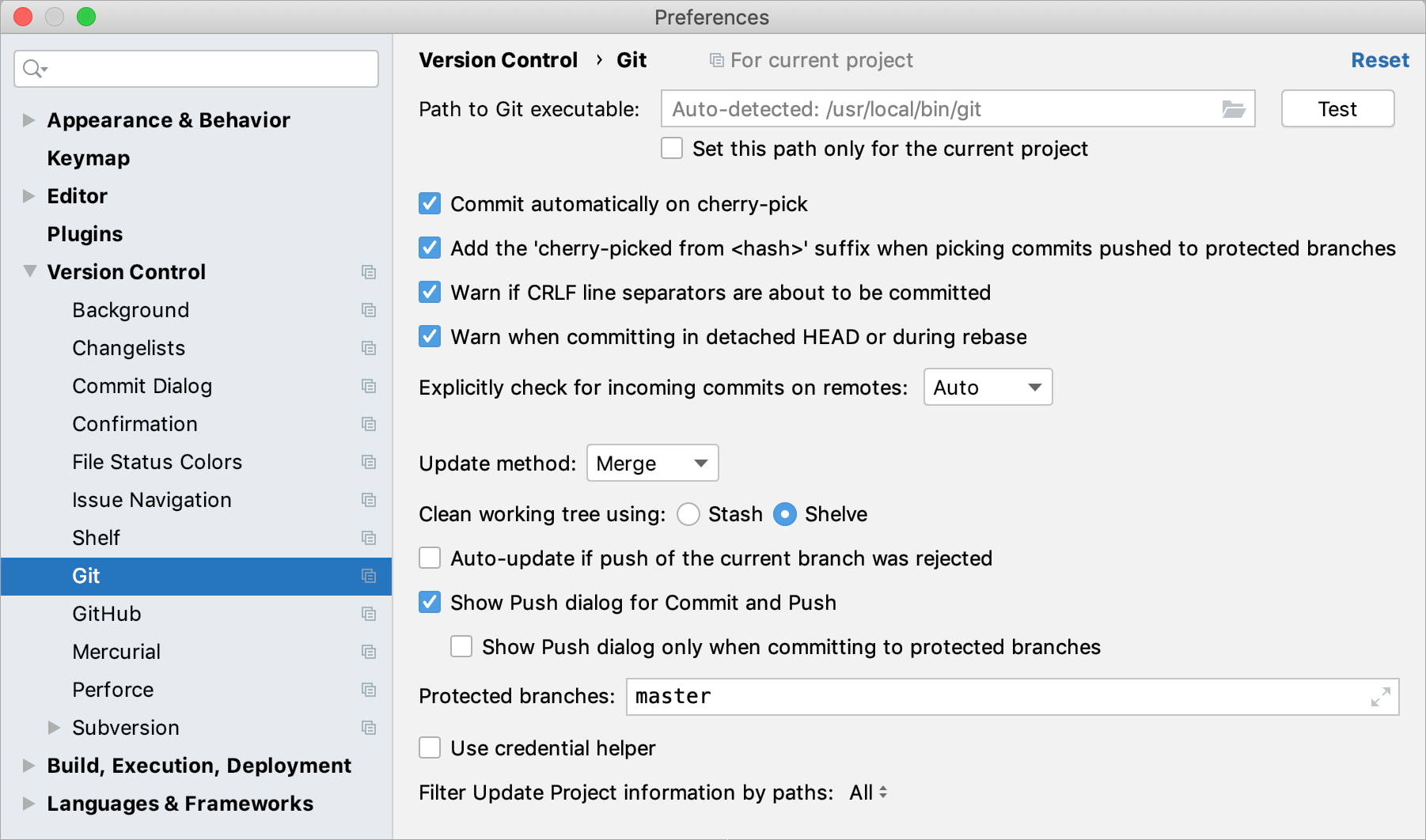Disable warning for detached HEAD commits
1426x840 pixels.
click(430, 337)
